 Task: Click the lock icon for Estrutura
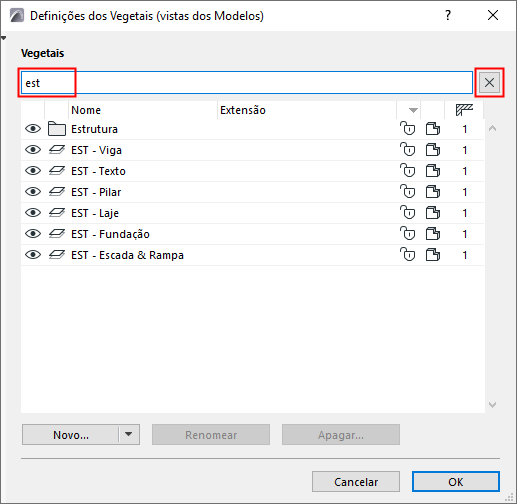click(x=407, y=129)
